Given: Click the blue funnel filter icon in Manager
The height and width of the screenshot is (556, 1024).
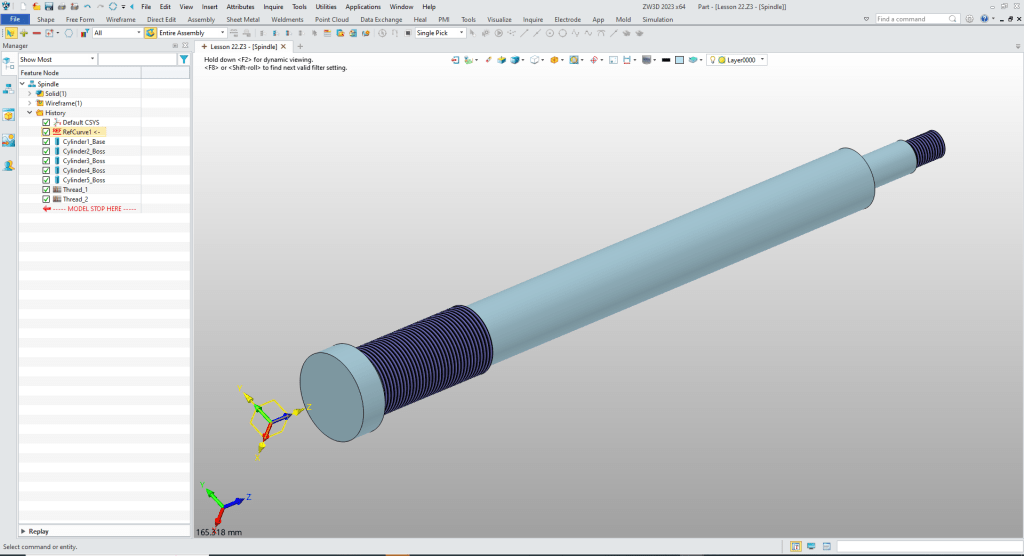Looking at the screenshot, I should pos(183,59).
